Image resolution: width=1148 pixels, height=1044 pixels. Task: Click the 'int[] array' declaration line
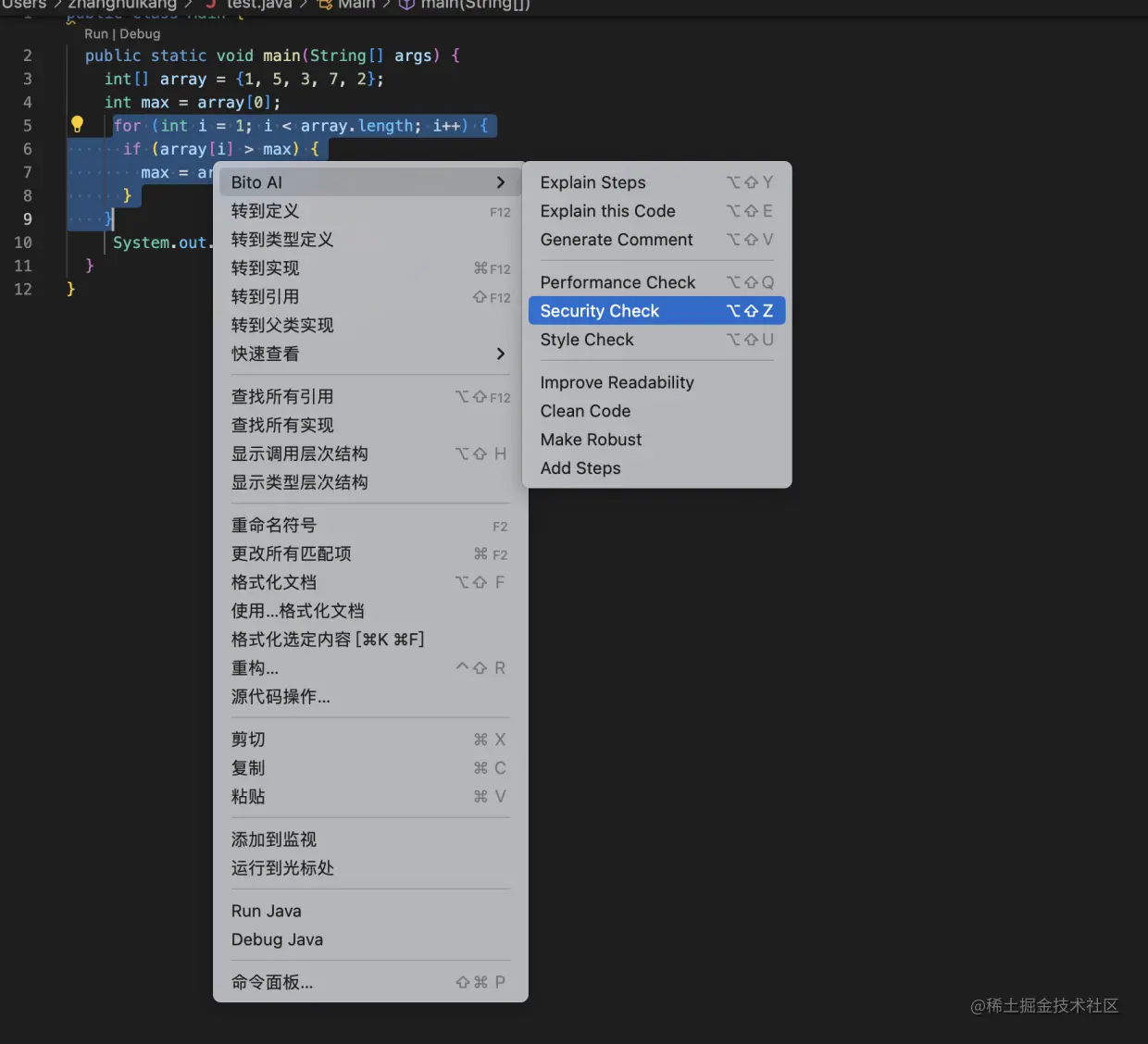tap(243, 79)
